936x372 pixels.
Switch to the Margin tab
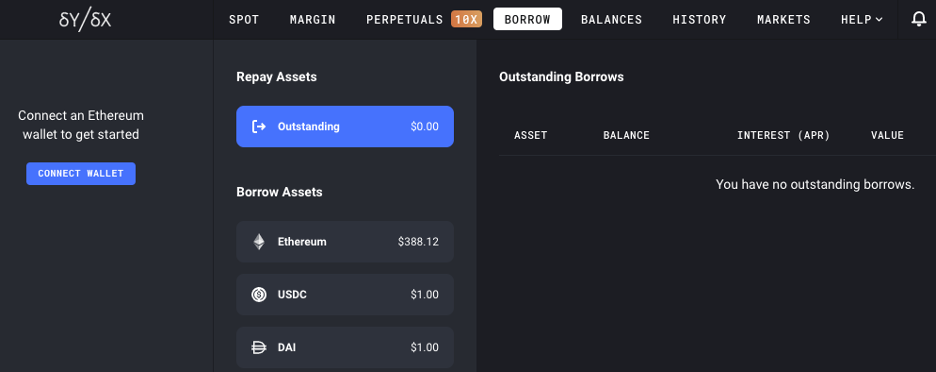(313, 20)
